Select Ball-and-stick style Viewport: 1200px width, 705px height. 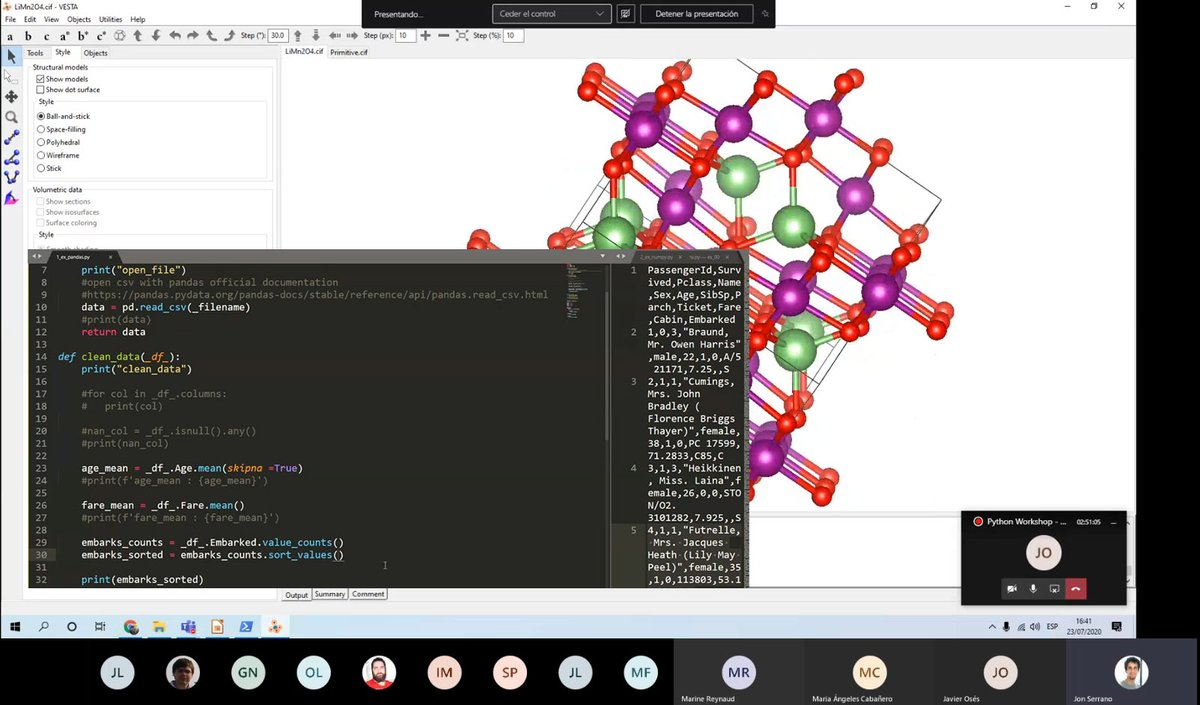click(41, 116)
